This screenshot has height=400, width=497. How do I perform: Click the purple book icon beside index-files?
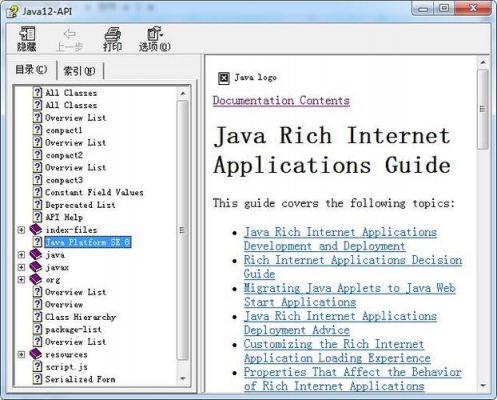(35, 229)
